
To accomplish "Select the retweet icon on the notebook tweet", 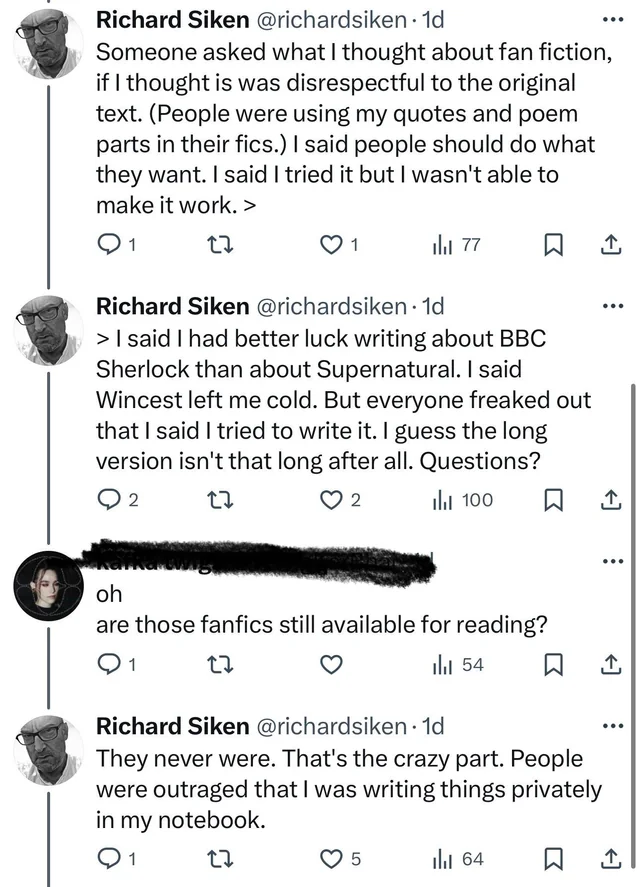I will (x=222, y=859).
